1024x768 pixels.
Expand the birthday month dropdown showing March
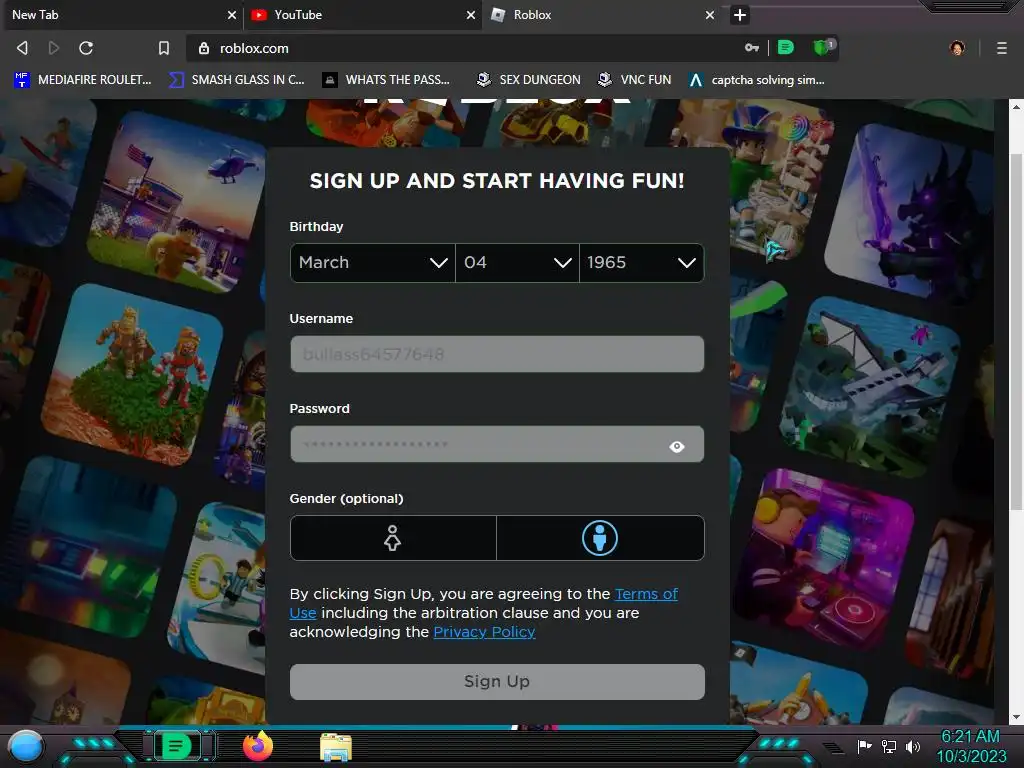372,263
